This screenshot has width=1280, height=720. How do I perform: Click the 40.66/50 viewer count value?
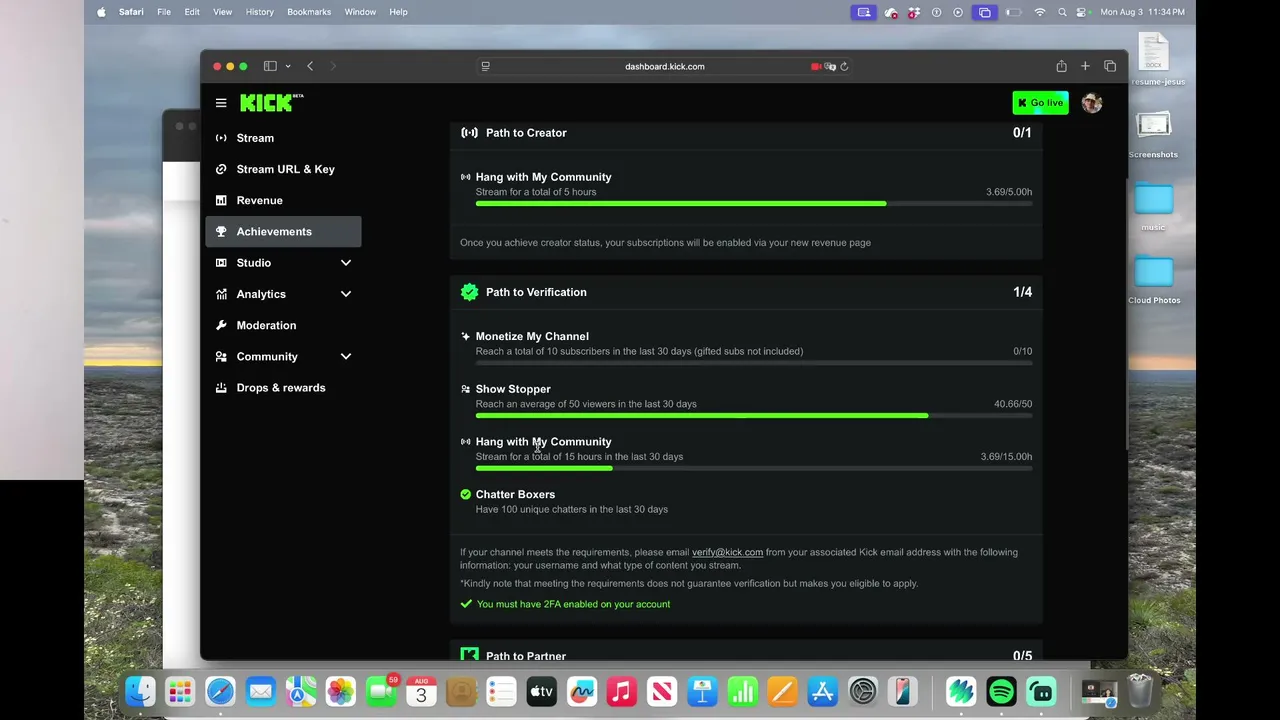click(1013, 404)
